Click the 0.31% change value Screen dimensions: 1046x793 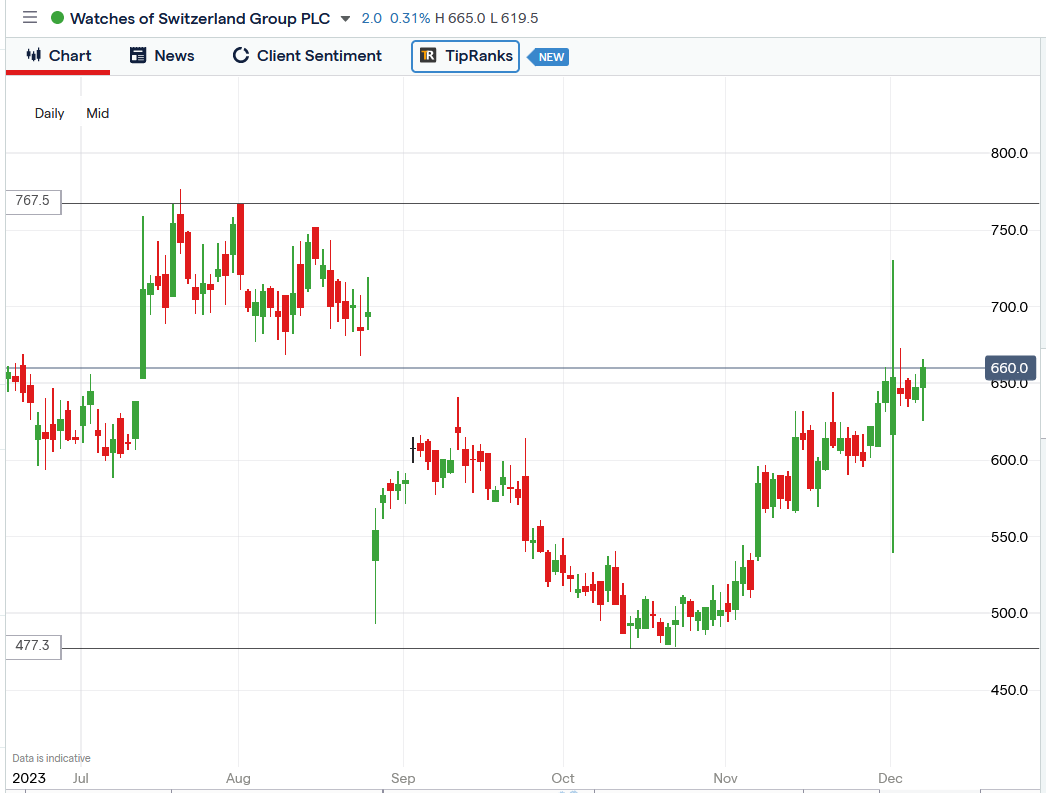coord(410,19)
